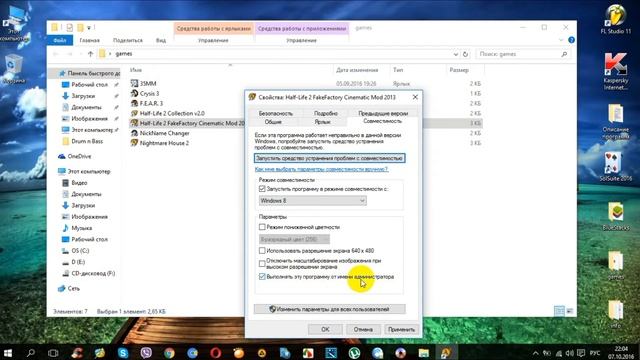Open the games folder on the desktop
The width and height of the screenshot is (640, 360).
616,264
